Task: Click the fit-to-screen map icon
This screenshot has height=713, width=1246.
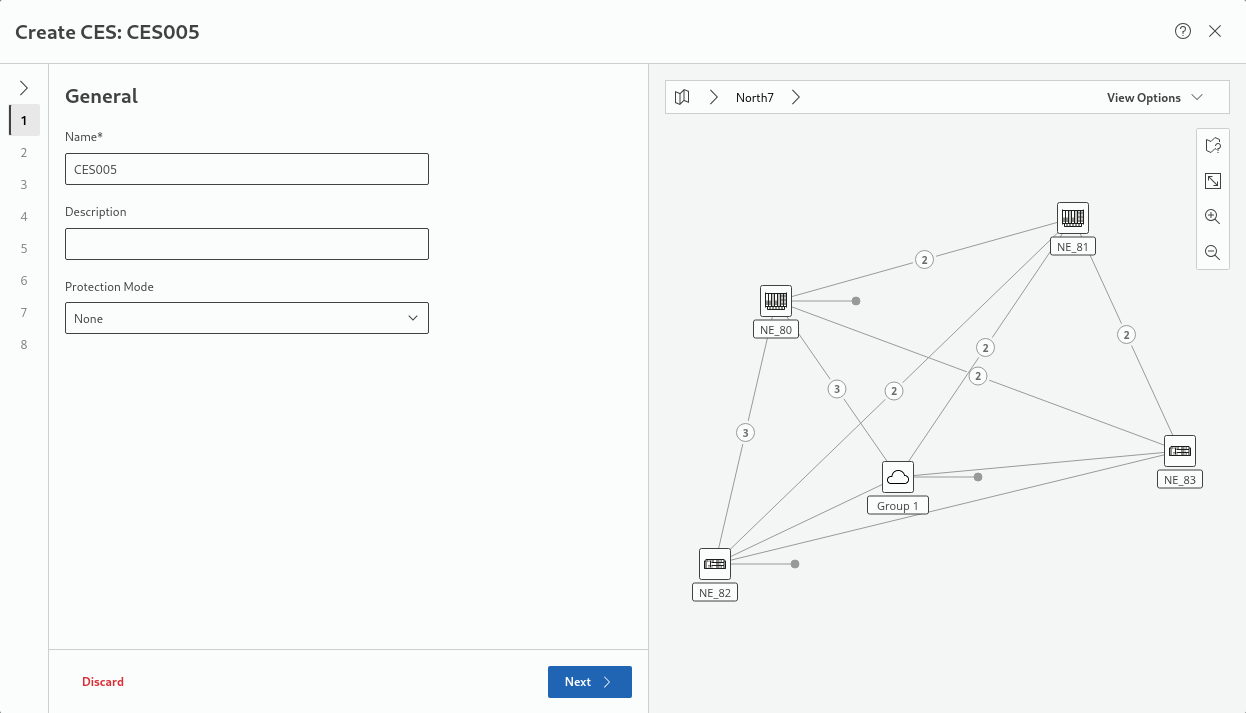Action: coord(1213,181)
